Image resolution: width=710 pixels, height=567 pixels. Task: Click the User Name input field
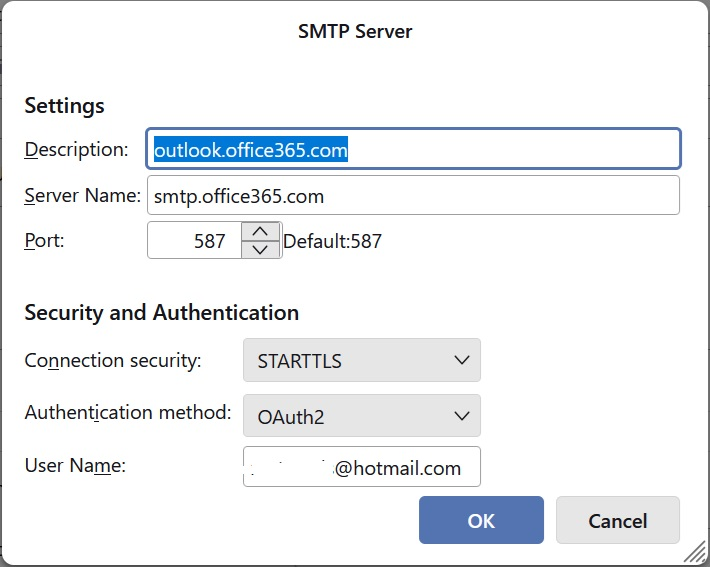coord(362,466)
